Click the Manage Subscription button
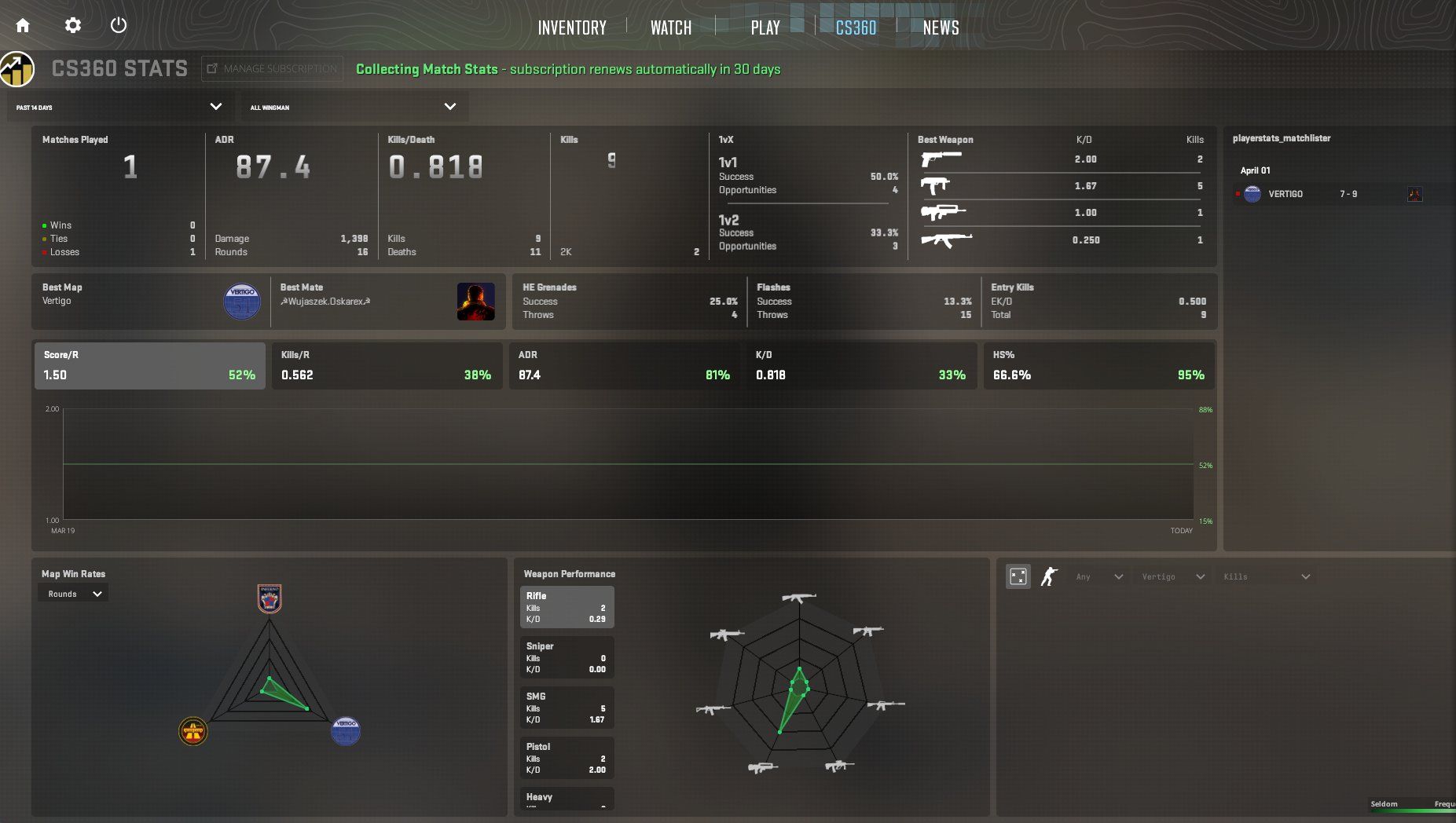1456x823 pixels. [x=272, y=69]
